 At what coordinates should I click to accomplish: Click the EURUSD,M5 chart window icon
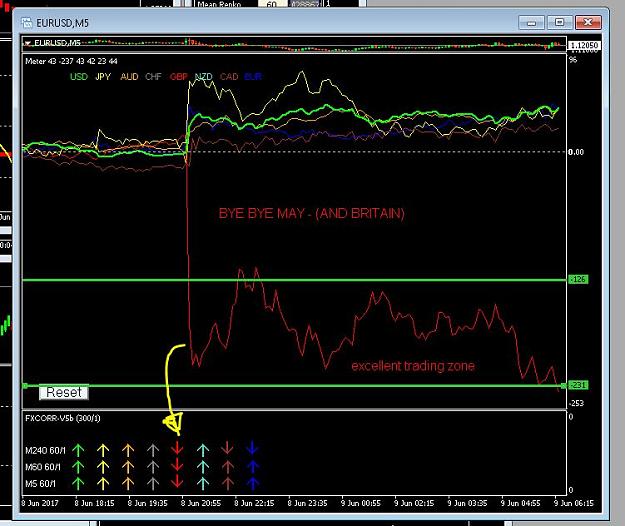[27, 23]
